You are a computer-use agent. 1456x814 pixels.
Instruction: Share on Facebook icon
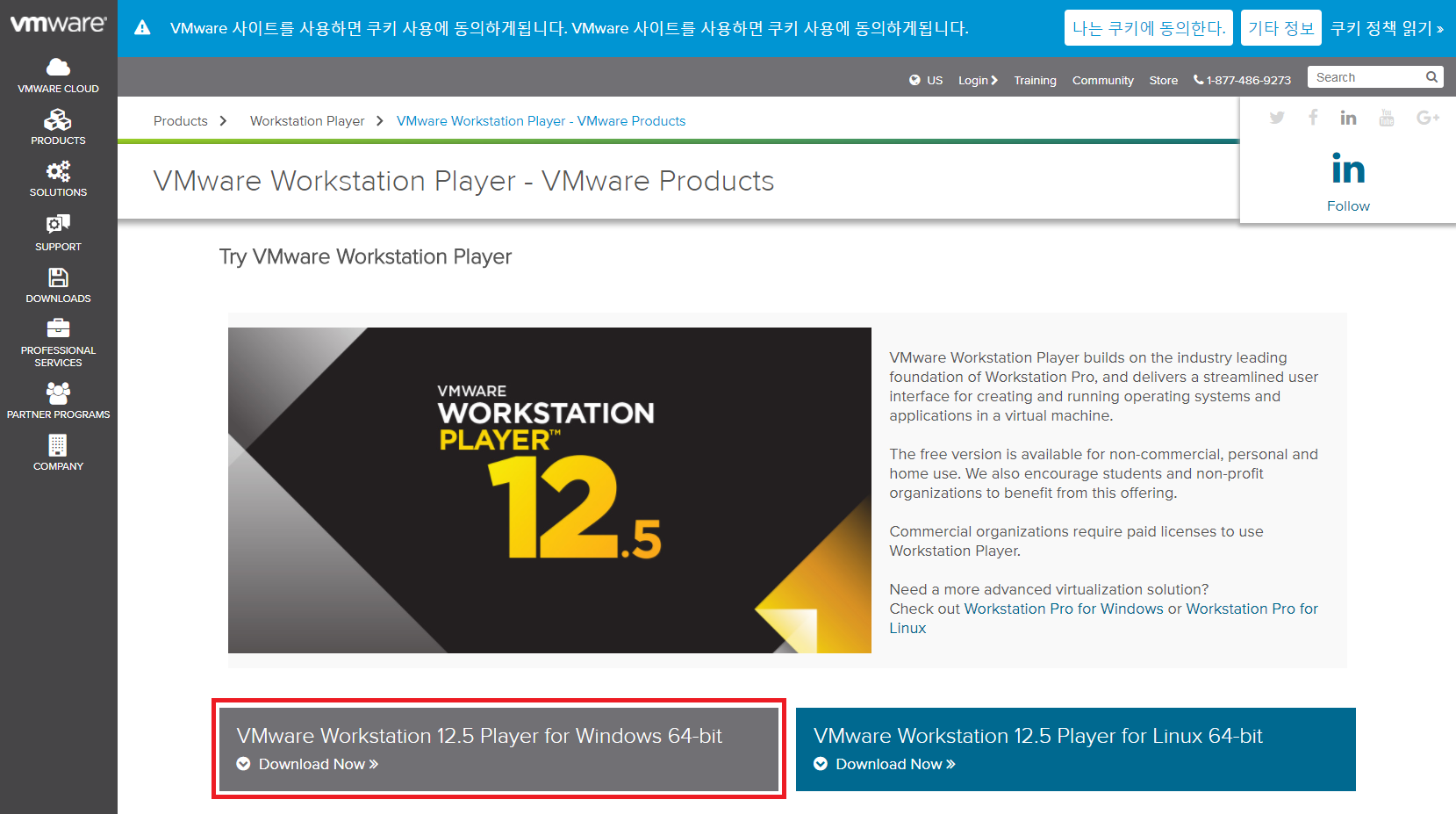tap(1313, 117)
